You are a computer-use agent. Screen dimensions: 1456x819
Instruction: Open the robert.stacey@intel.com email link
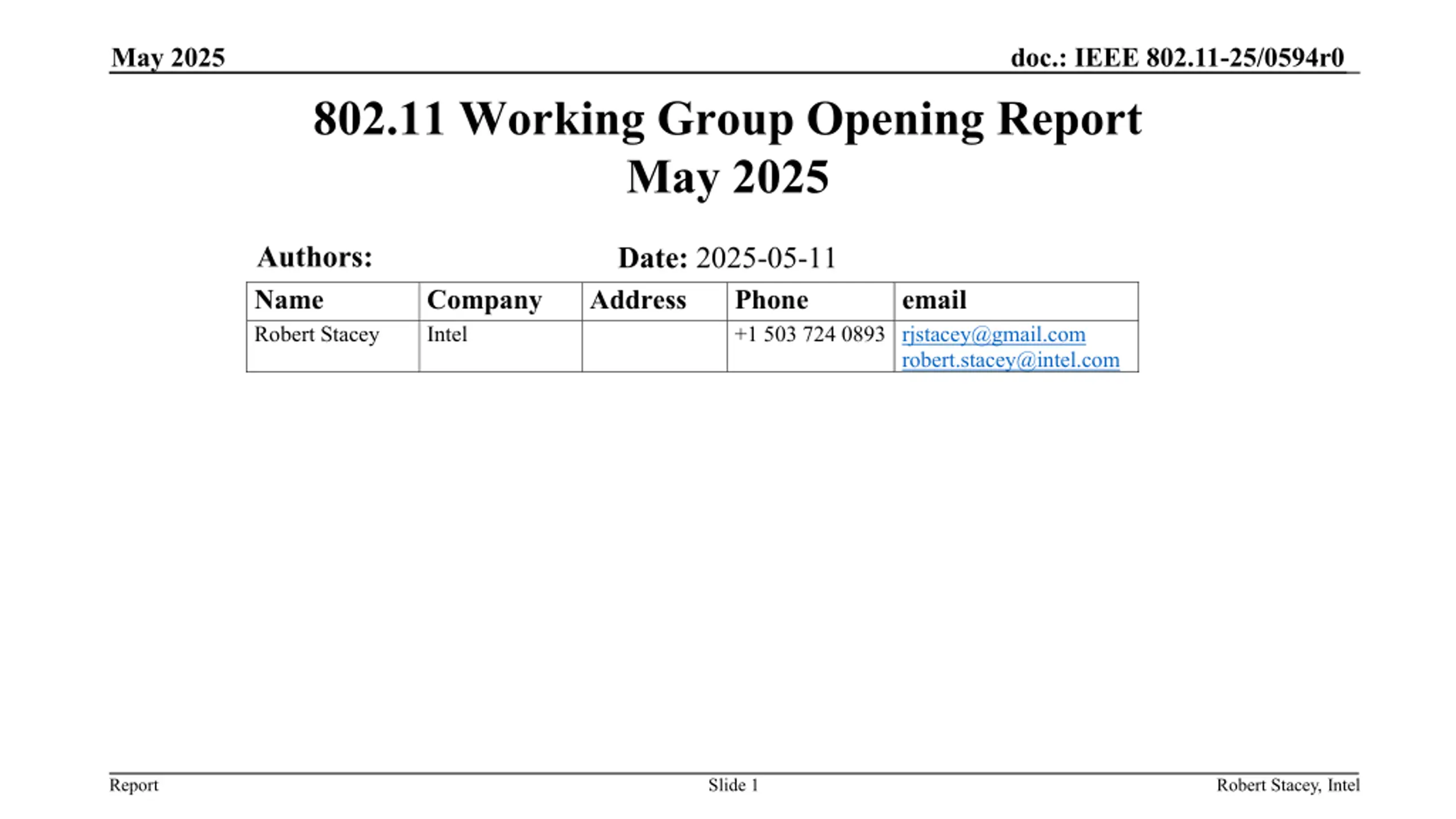[x=1010, y=360]
